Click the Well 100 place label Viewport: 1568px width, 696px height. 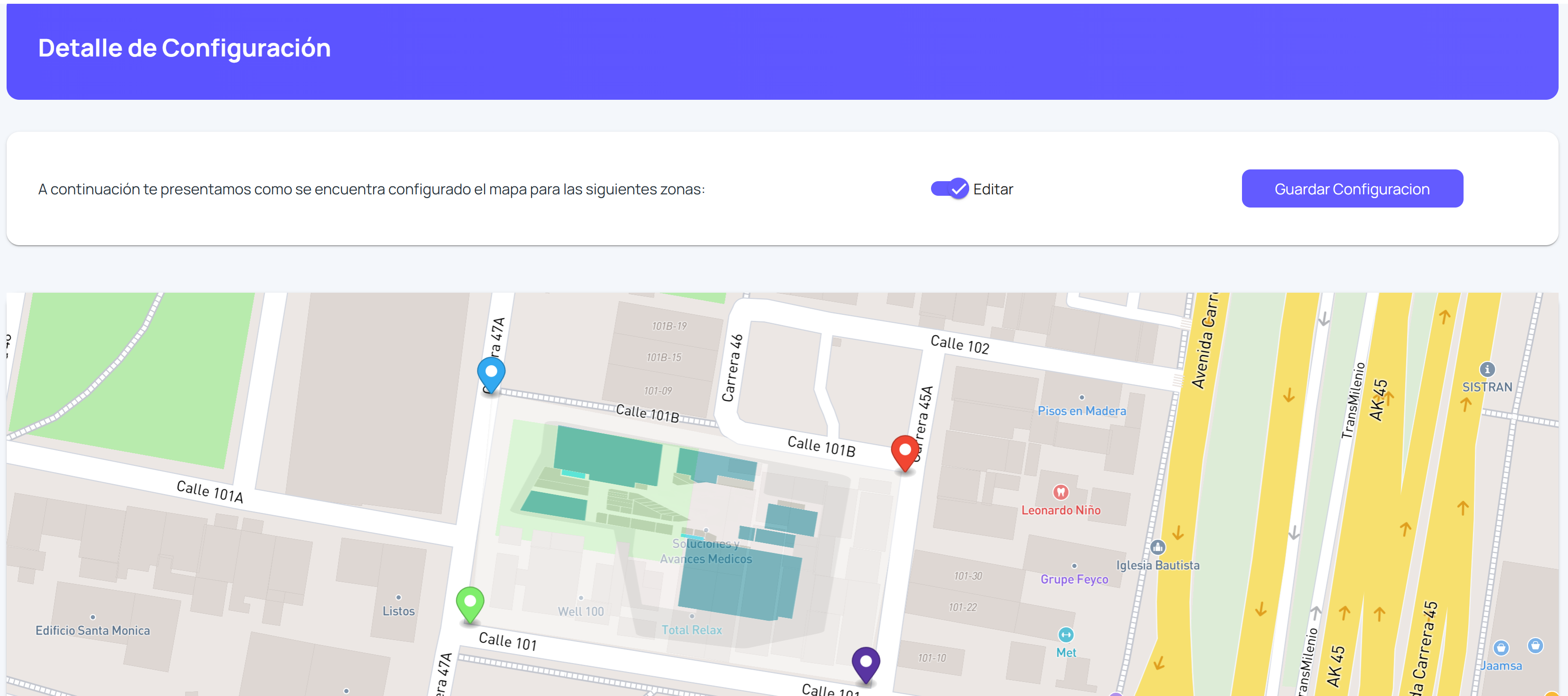[581, 611]
